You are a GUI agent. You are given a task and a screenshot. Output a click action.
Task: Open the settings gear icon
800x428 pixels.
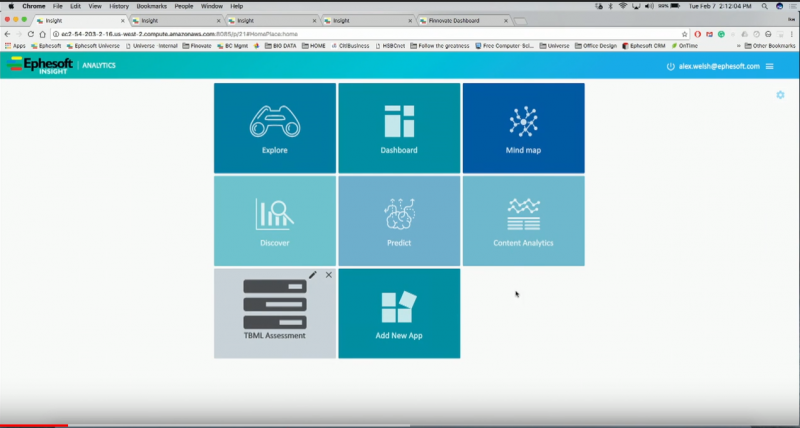(780, 95)
